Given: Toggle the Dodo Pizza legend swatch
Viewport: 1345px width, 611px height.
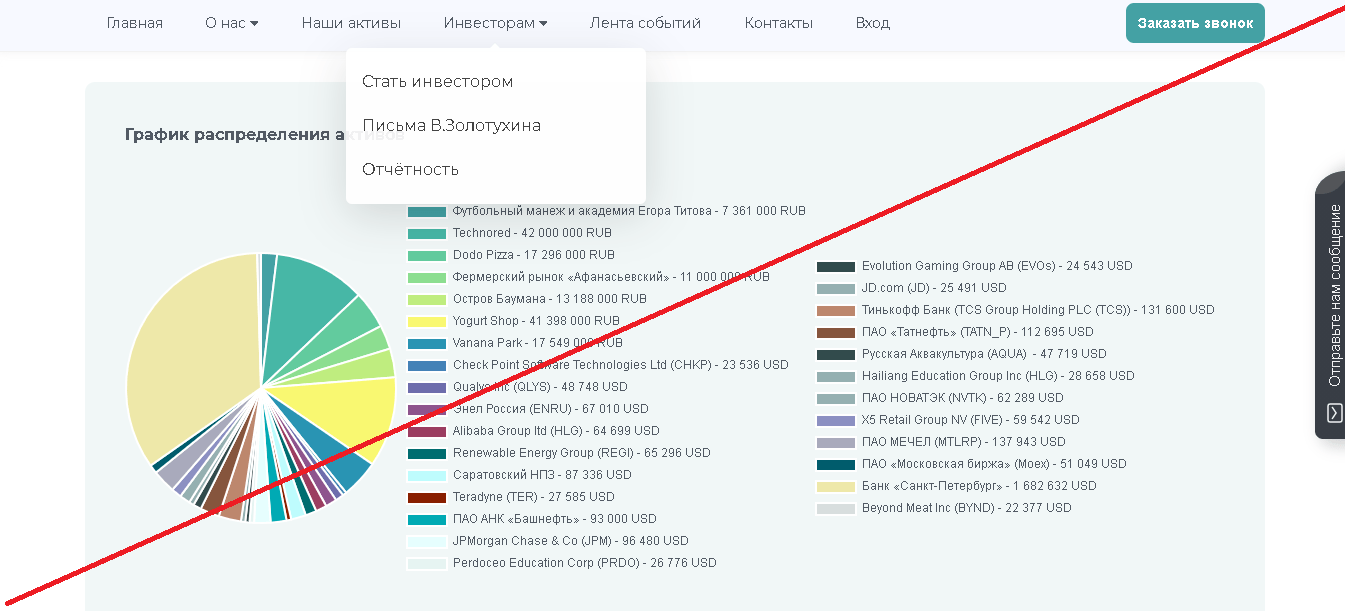Looking at the screenshot, I should [427, 255].
